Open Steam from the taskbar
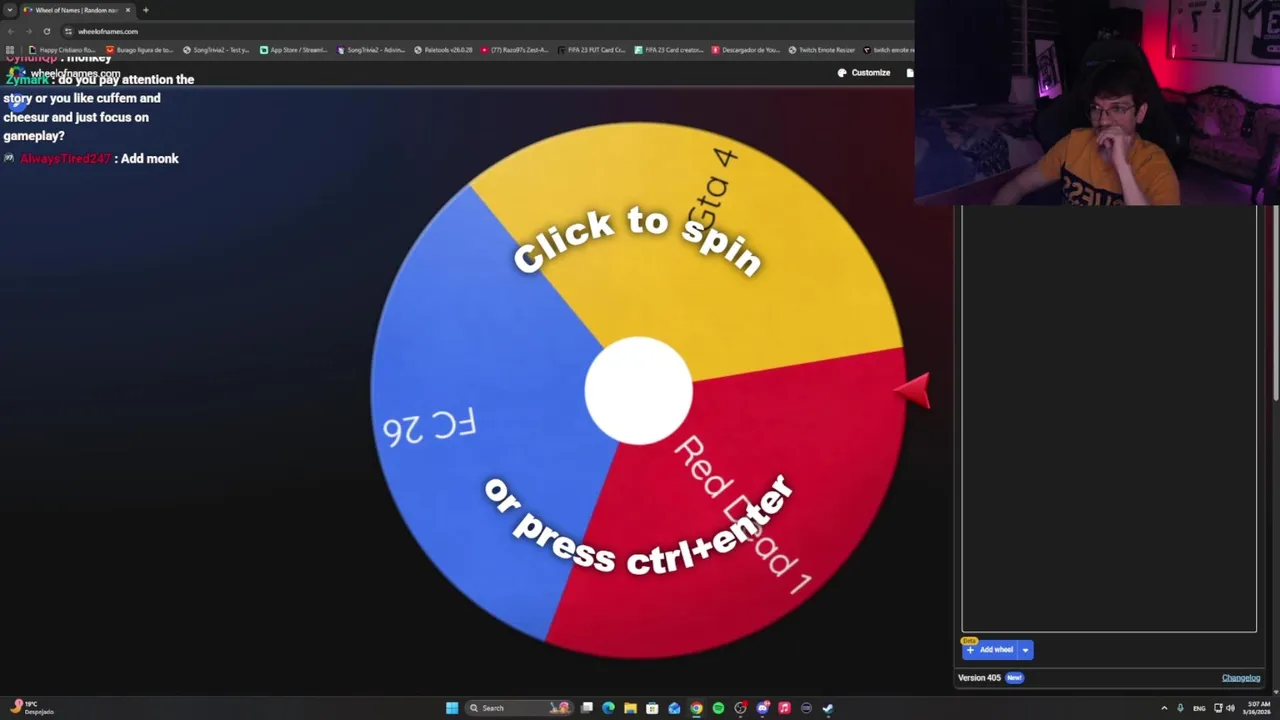This screenshot has width=1280, height=720. pos(828,708)
